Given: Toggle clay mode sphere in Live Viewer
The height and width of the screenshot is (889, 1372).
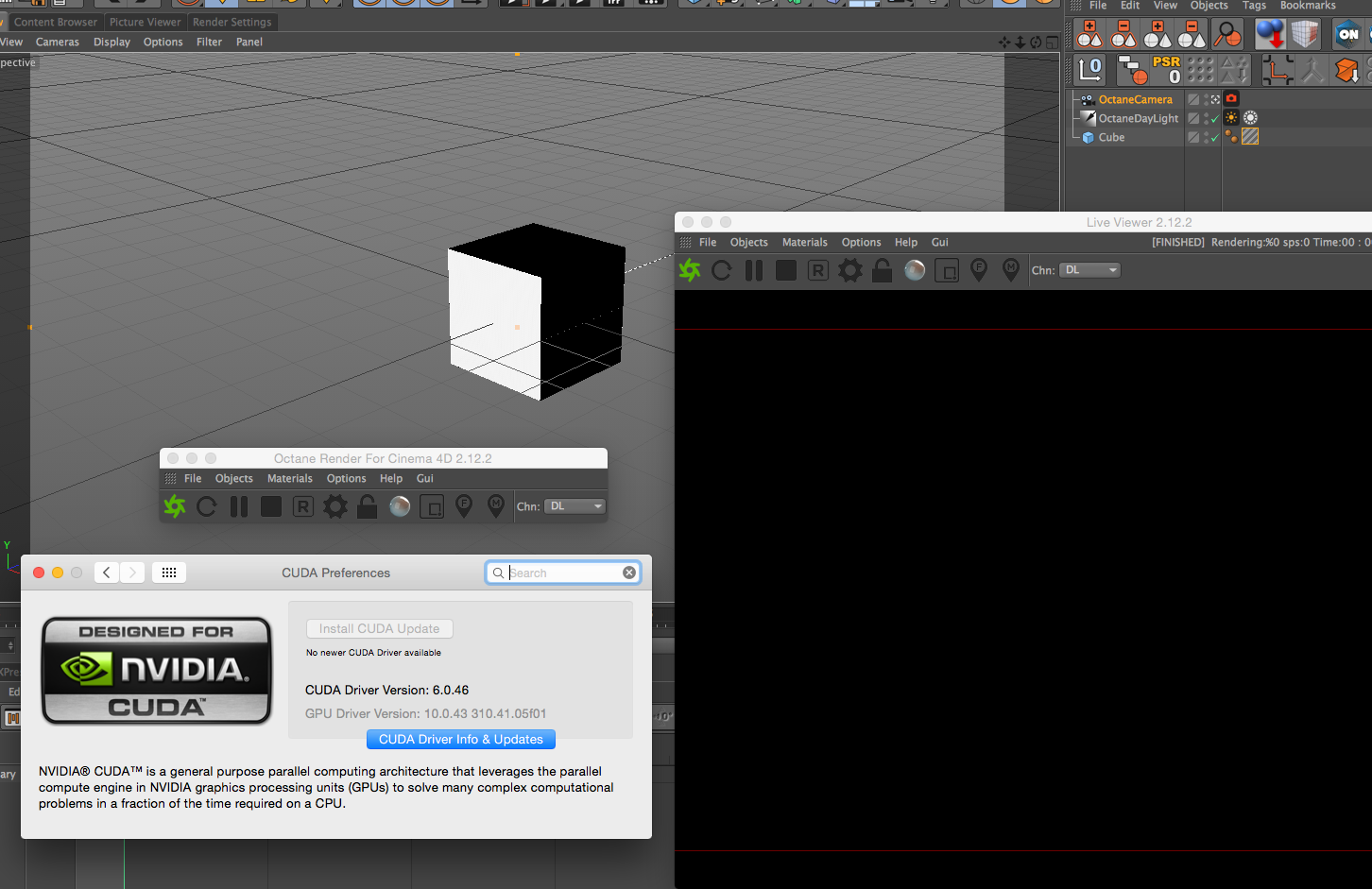Looking at the screenshot, I should (x=915, y=270).
